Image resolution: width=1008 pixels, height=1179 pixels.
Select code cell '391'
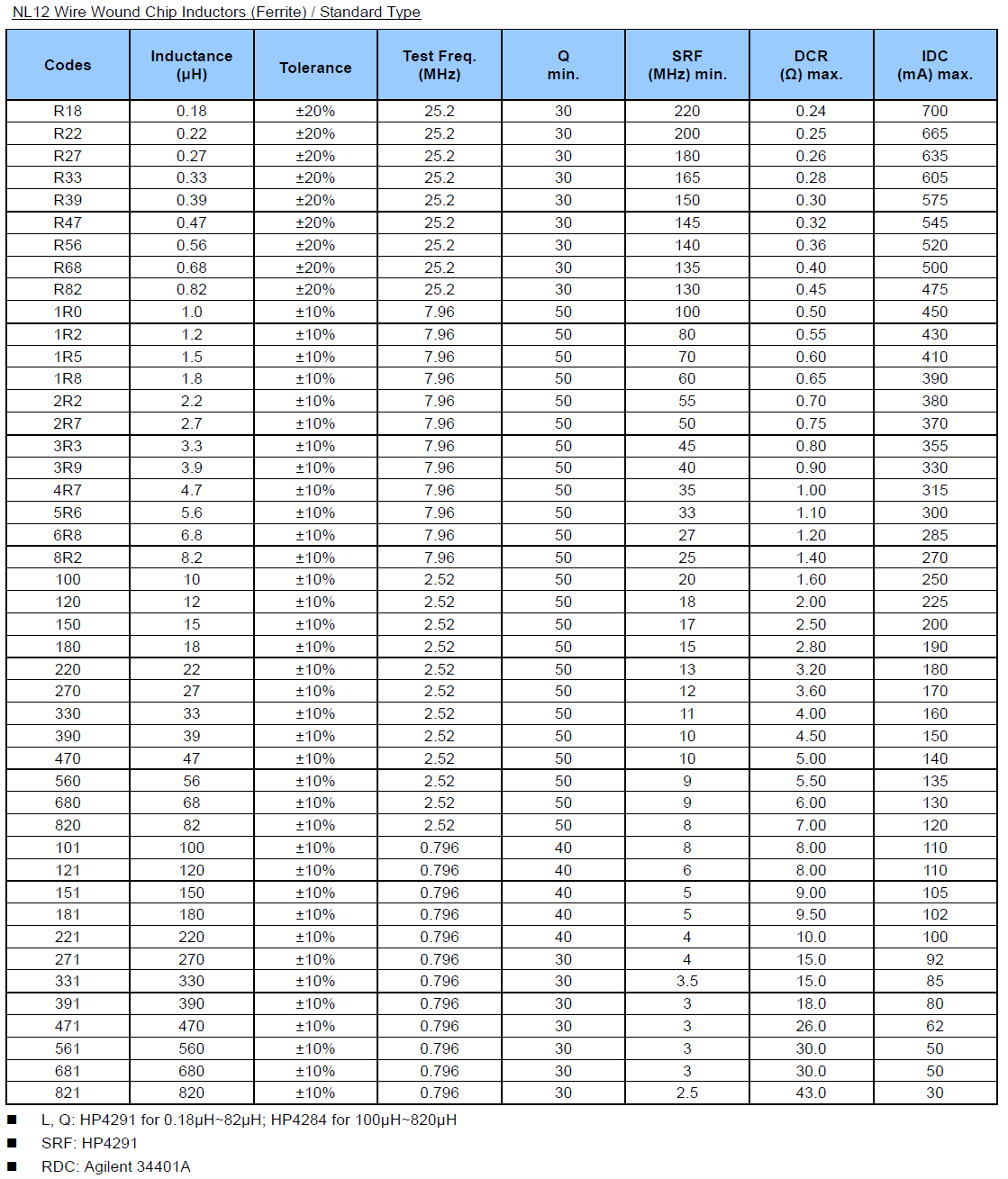[68, 1003]
